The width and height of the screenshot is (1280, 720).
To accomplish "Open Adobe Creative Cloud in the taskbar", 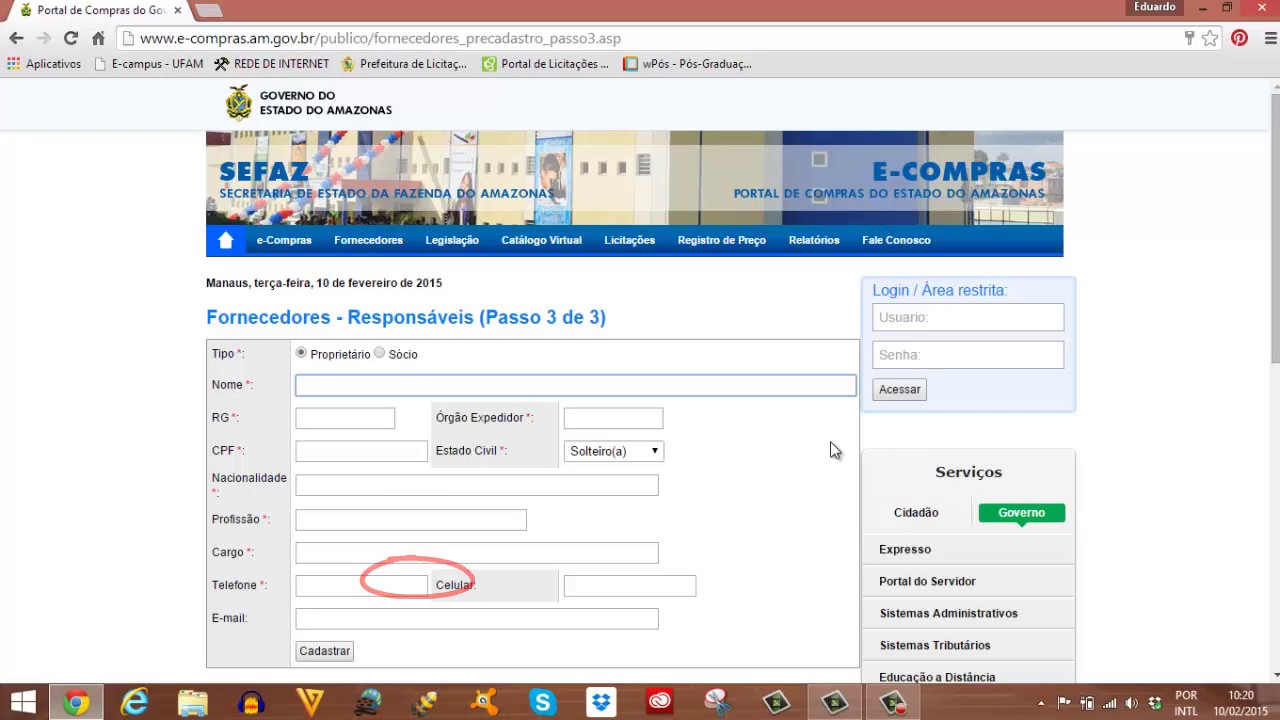I will [x=660, y=702].
